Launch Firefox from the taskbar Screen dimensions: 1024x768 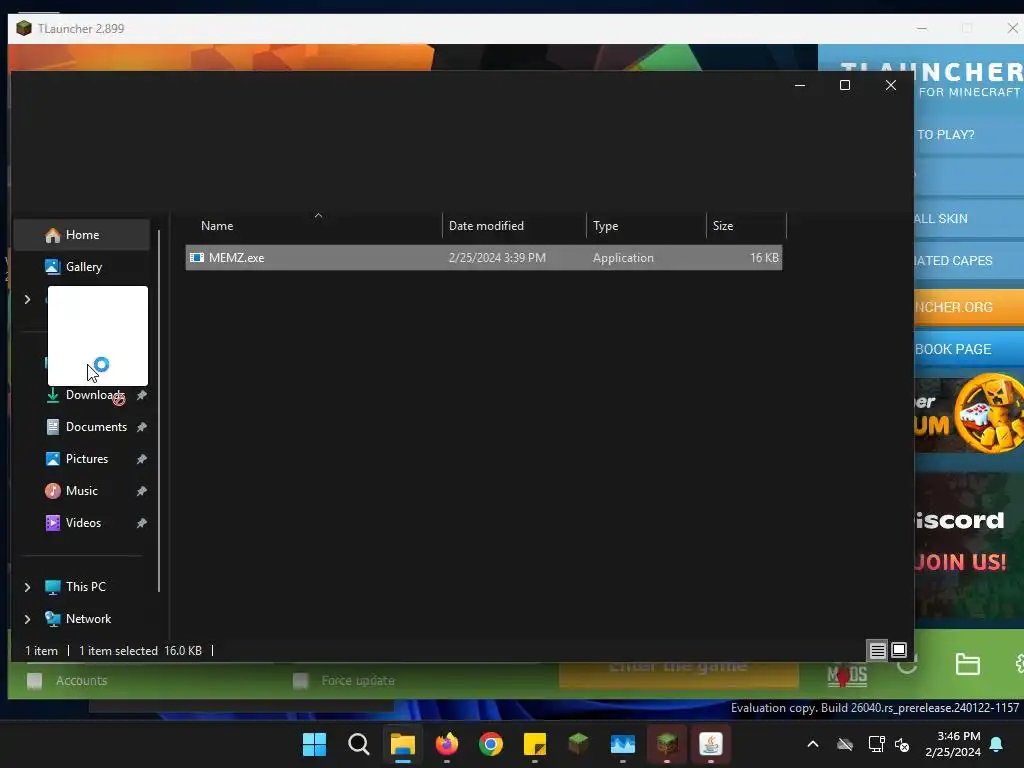pos(447,744)
